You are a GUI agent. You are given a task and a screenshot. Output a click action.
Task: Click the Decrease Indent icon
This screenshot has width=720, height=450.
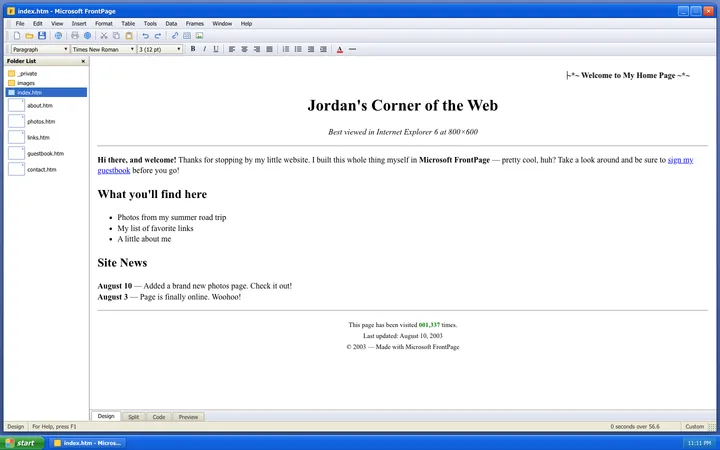[311, 49]
